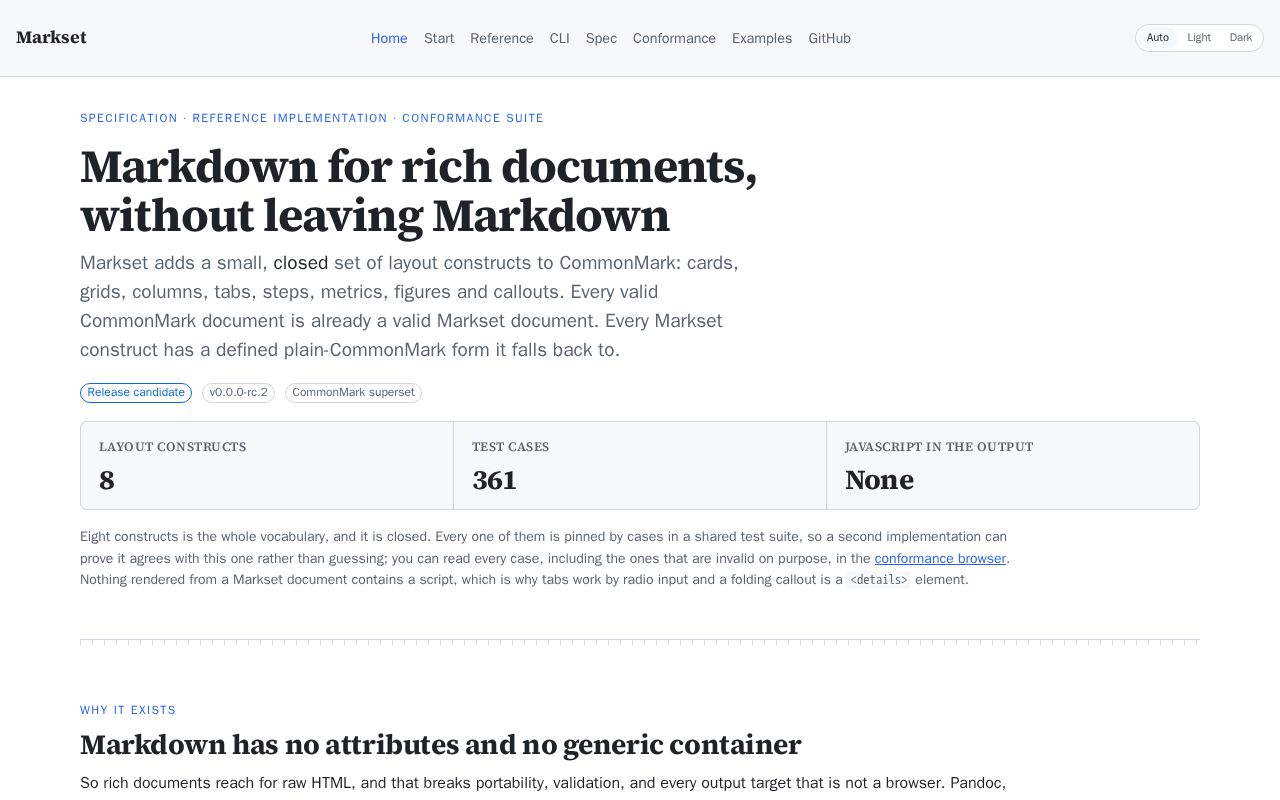Open the Reference nav link
Image resolution: width=1280 pixels, height=800 pixels.
[x=502, y=38]
